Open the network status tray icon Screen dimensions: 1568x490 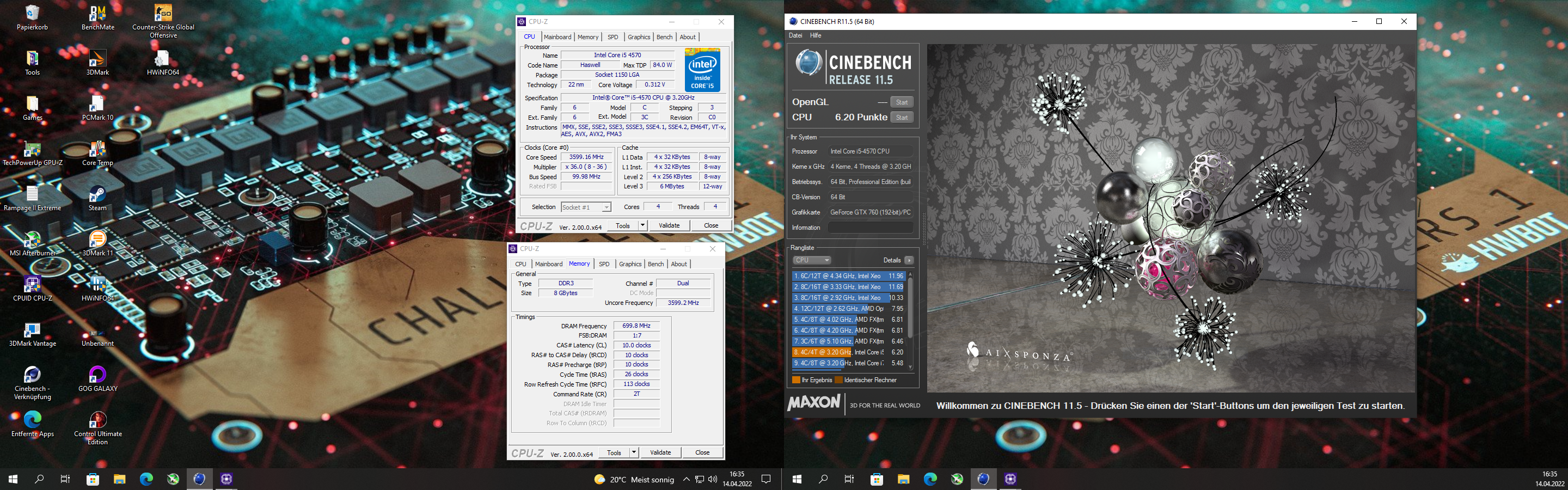[700, 479]
